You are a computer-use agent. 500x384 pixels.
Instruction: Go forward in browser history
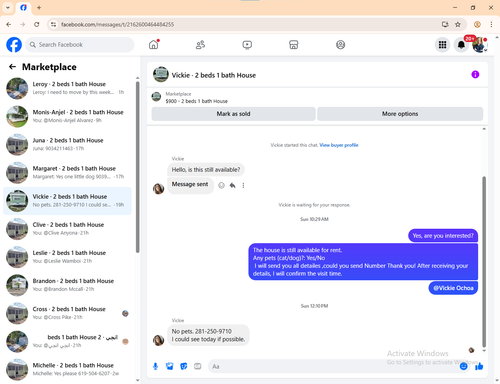coord(23,24)
